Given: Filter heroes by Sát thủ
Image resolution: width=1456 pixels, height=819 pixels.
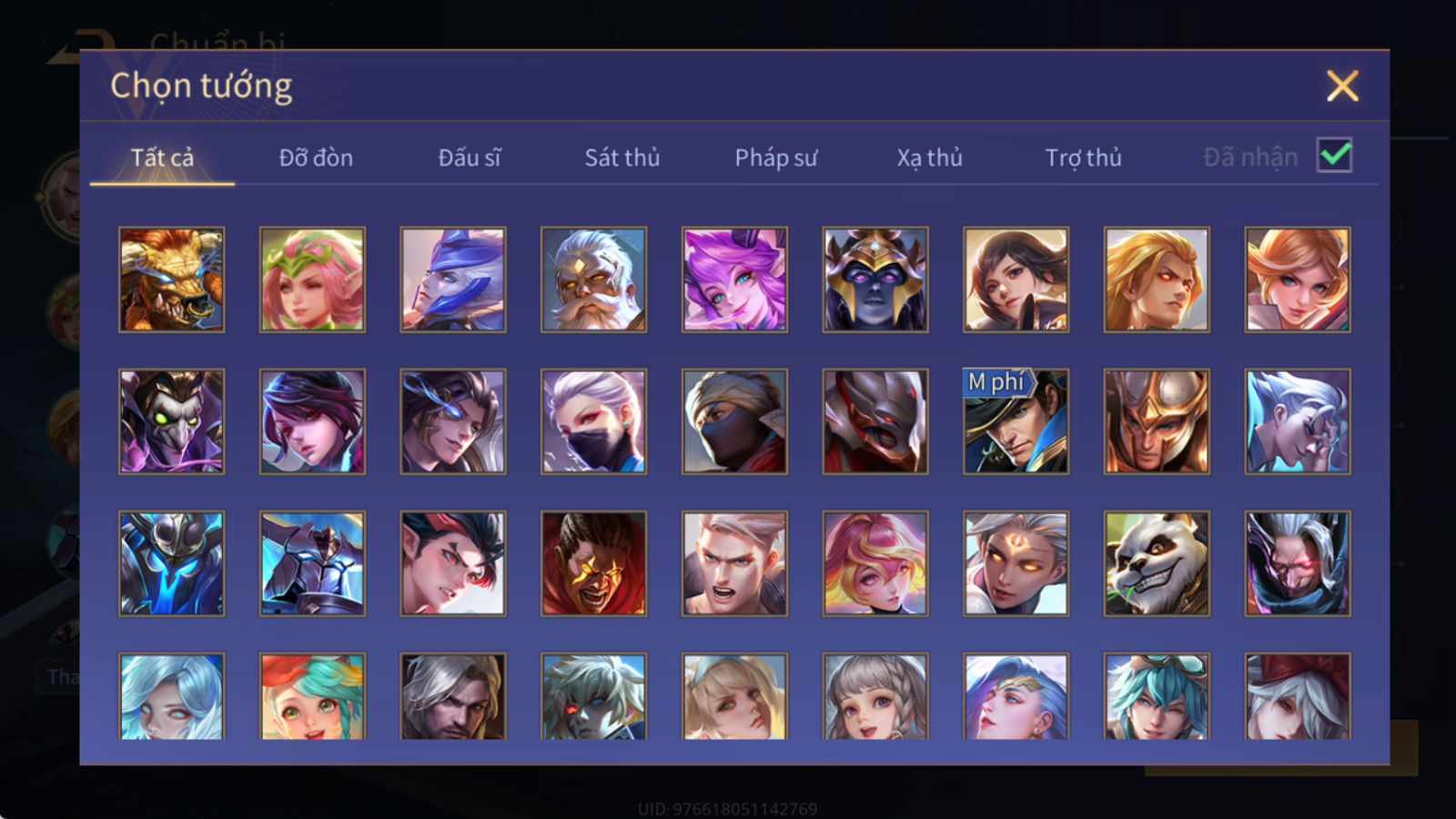Looking at the screenshot, I should [x=622, y=157].
